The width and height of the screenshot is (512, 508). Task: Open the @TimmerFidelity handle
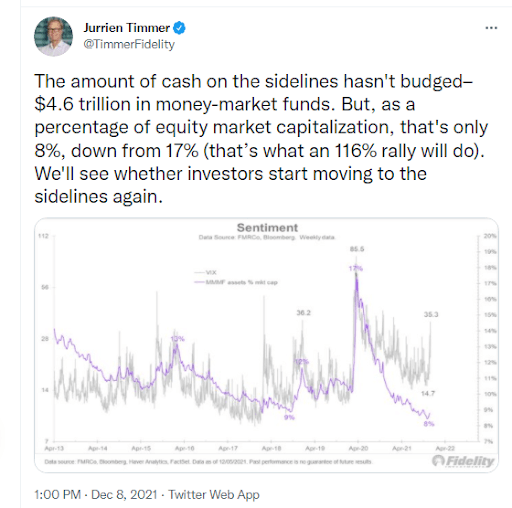click(x=129, y=44)
